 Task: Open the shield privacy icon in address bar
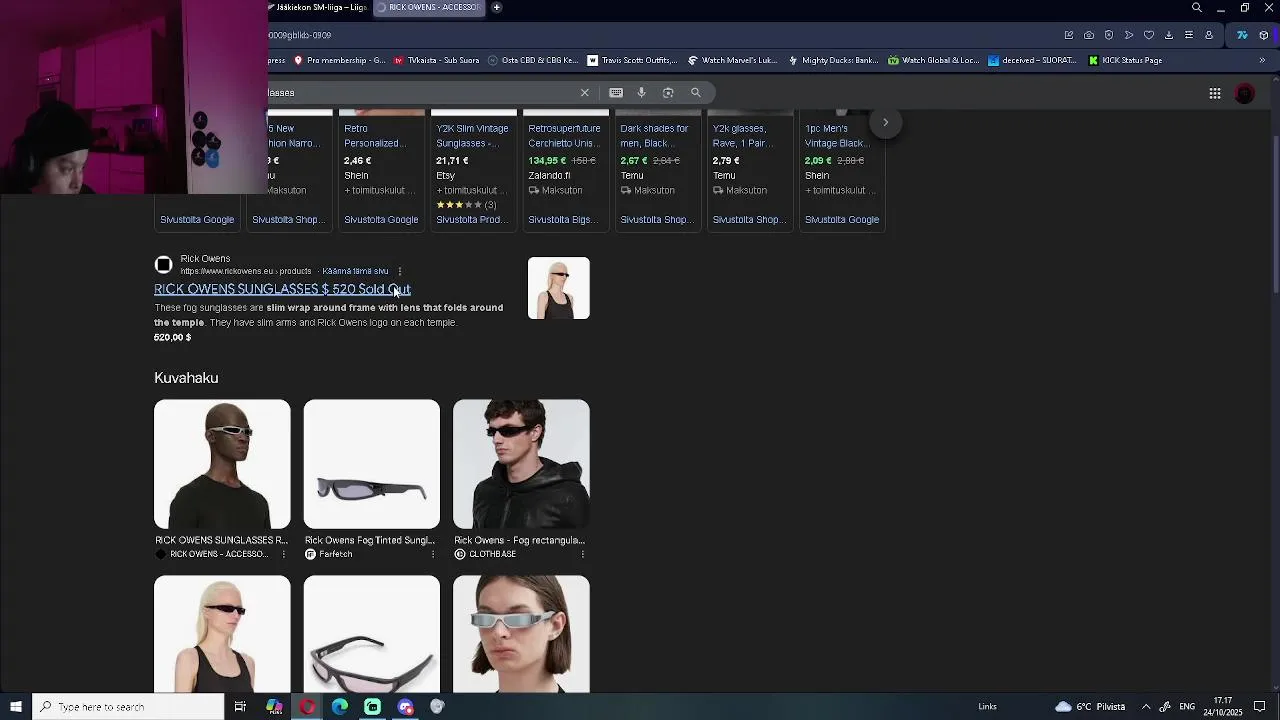tap(1109, 35)
